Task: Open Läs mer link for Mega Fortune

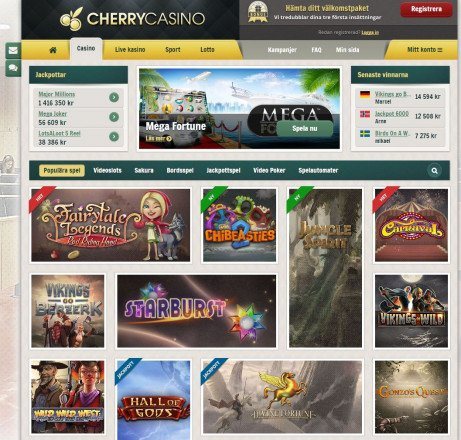Action: (159, 138)
